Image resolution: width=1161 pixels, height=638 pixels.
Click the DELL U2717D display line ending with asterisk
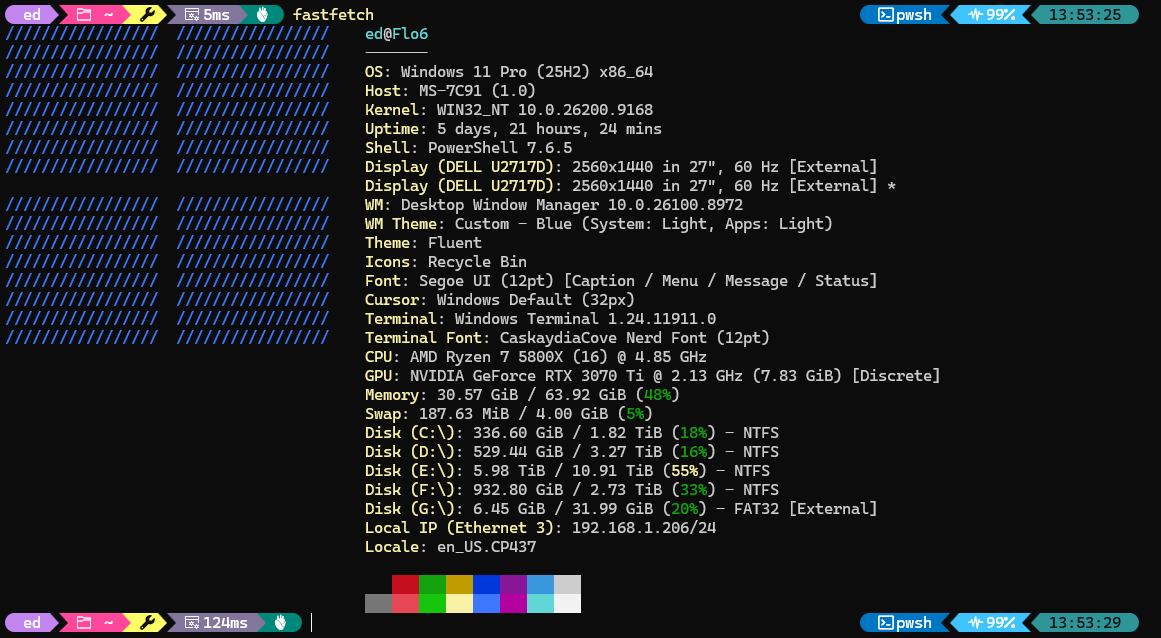[x=630, y=186]
